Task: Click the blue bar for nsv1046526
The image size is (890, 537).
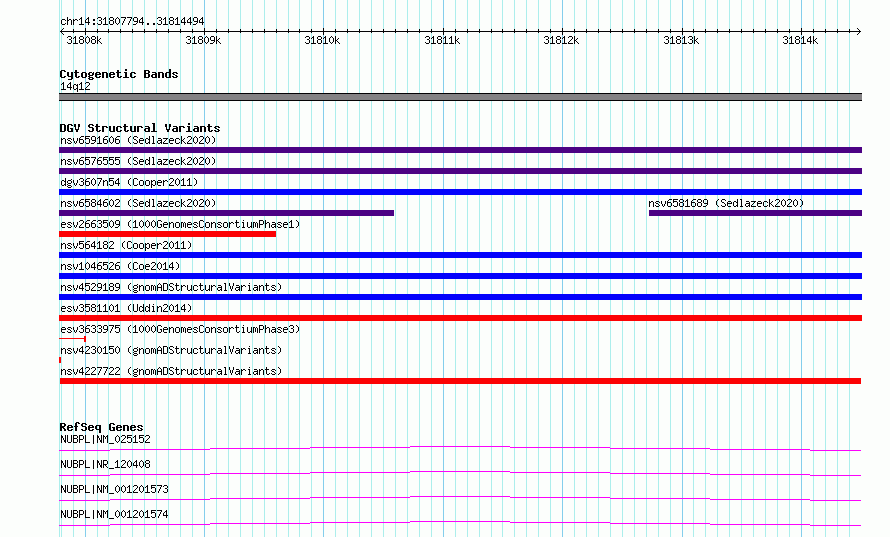Action: (x=460, y=276)
